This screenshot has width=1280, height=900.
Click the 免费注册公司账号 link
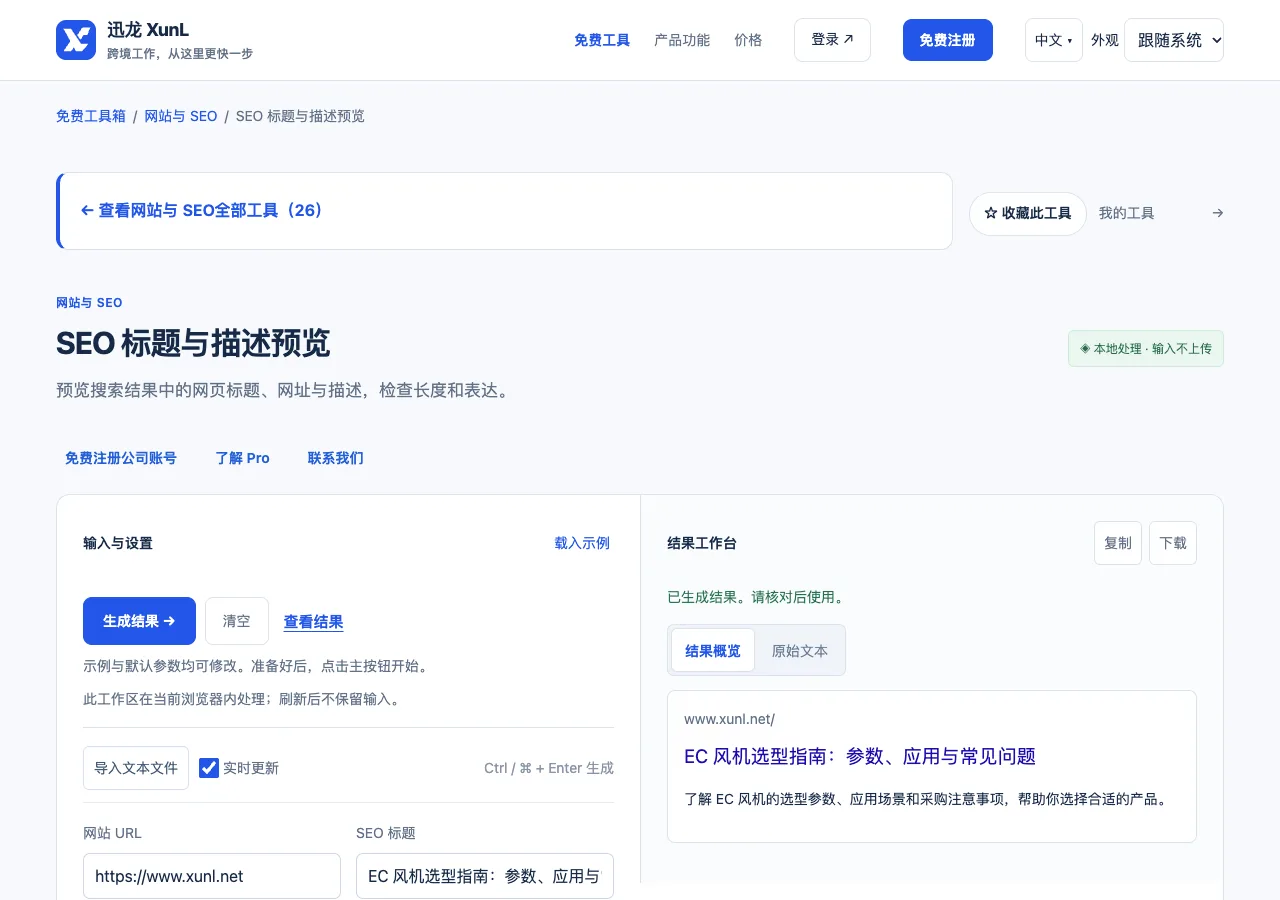121,458
